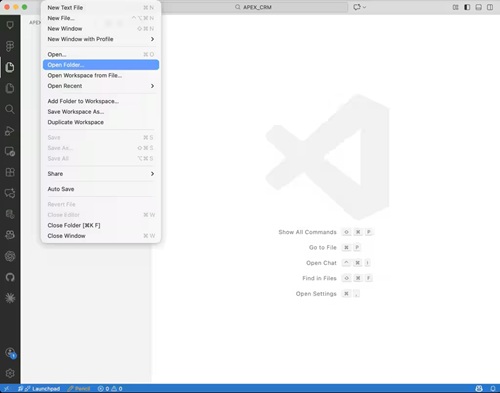500x393 pixels.
Task: Choose New Window from menu
Action: pos(101,29)
